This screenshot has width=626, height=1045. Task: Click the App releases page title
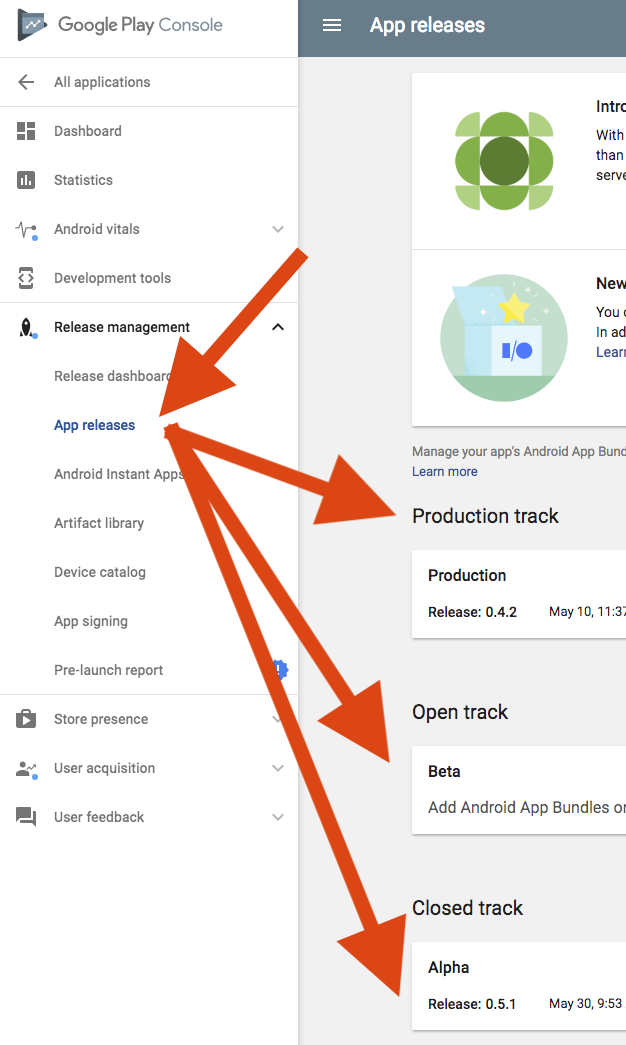tap(427, 25)
